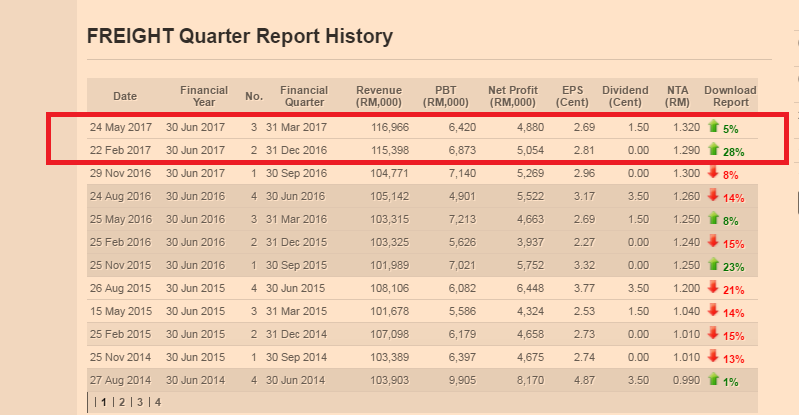Screen dimensions: 799x415
Task: Click red down arrow in 24 Aug 2016 row
Action: [713, 195]
